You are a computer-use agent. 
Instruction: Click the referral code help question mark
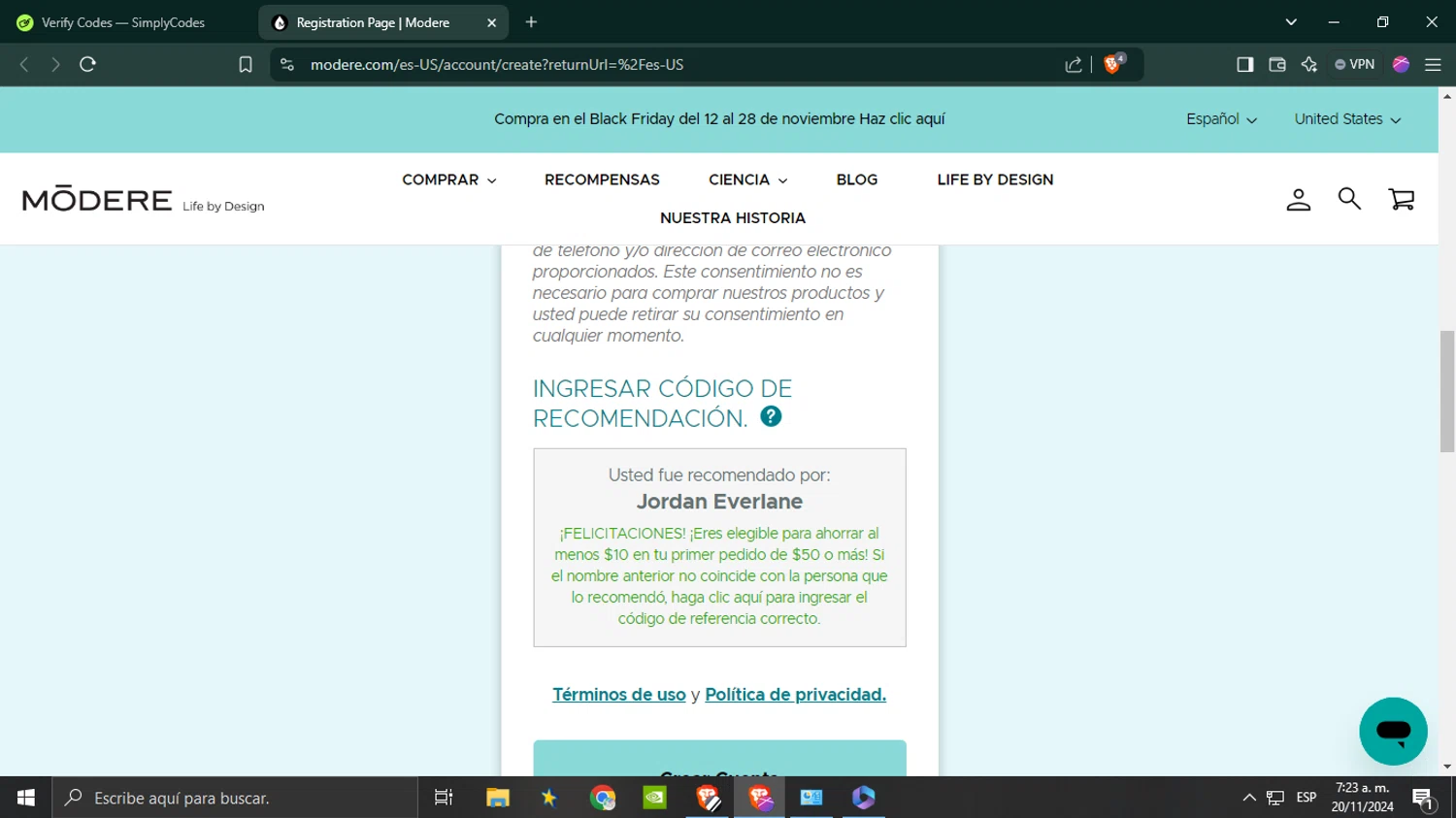click(x=771, y=416)
